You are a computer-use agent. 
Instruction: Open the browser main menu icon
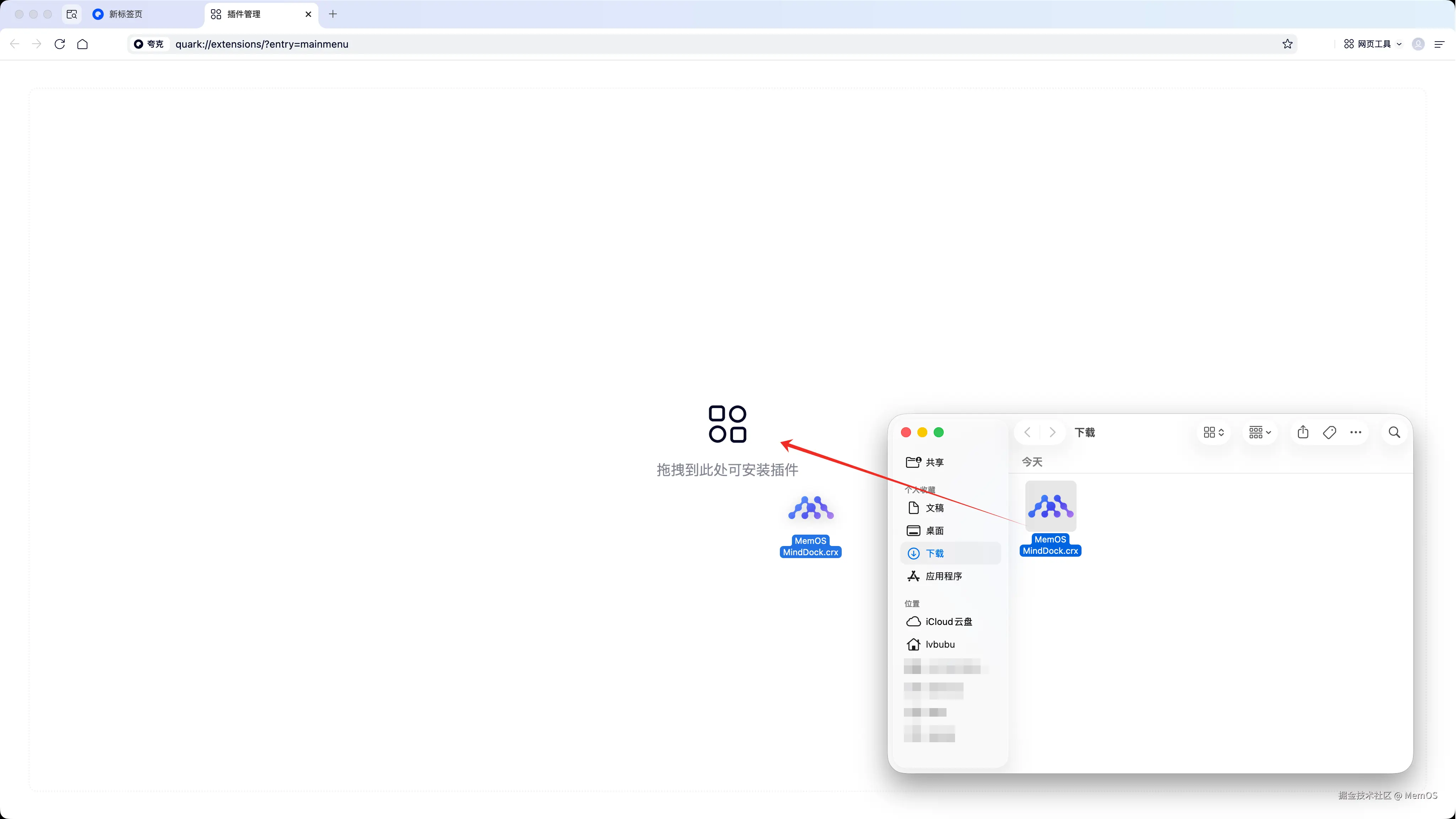pos(1439,44)
